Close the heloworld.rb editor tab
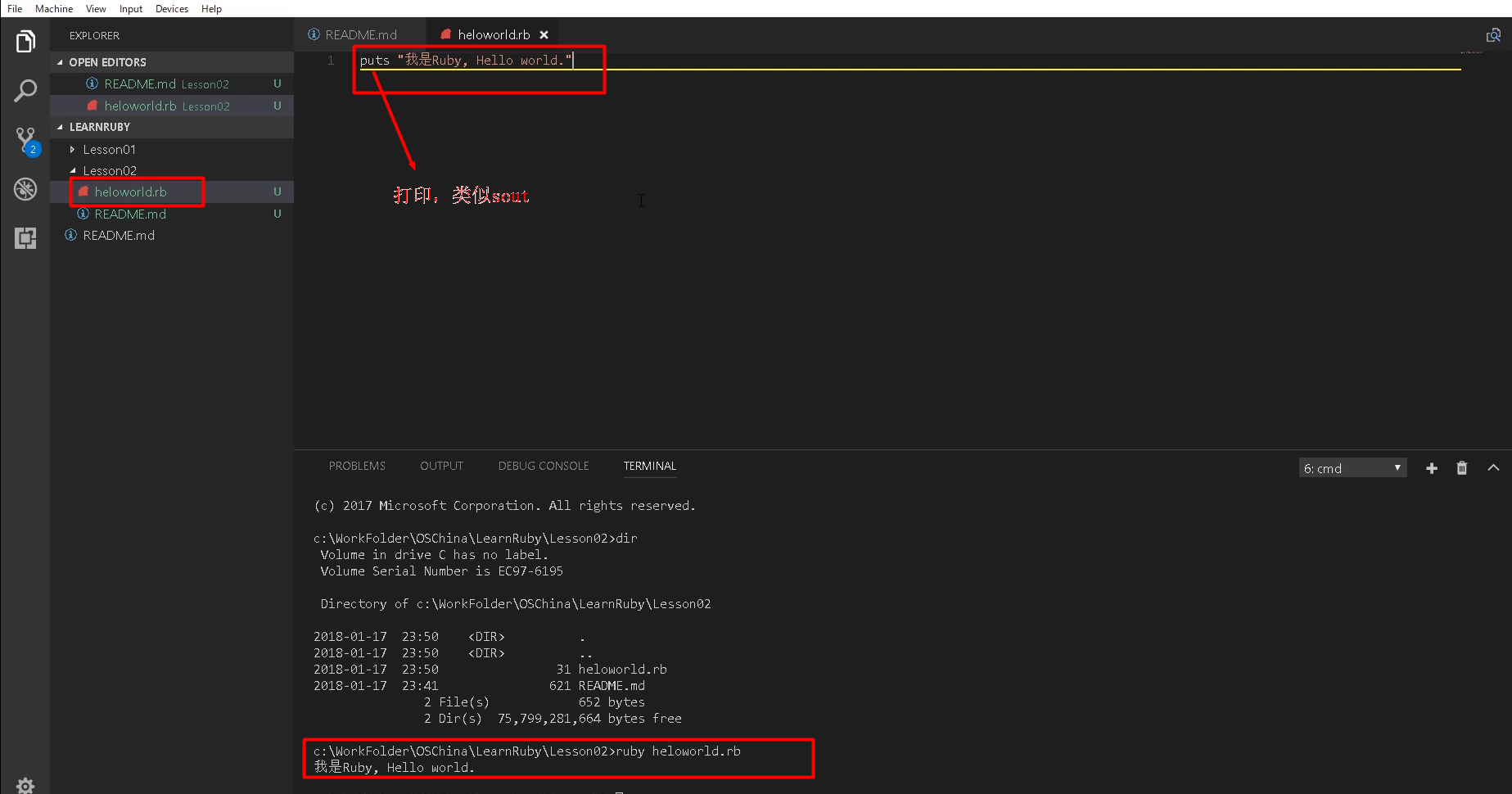The width and height of the screenshot is (1512, 794). pos(544,35)
